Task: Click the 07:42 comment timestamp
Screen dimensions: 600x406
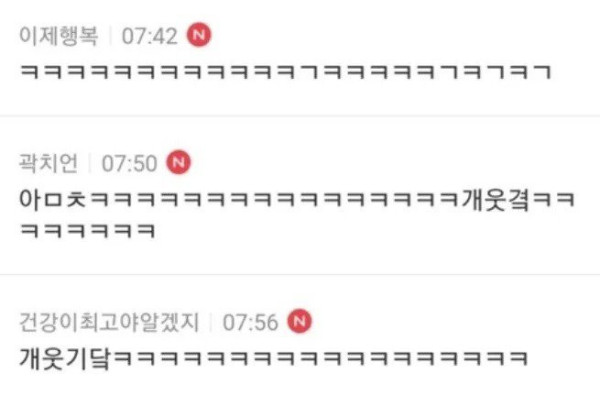Action: pos(150,36)
